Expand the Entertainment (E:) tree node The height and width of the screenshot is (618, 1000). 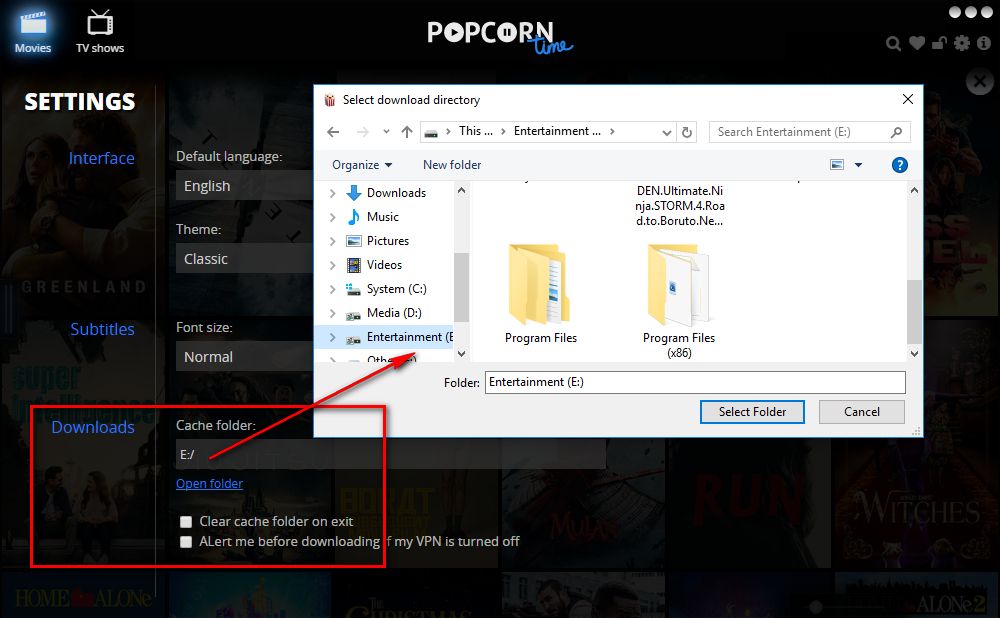[x=332, y=337]
